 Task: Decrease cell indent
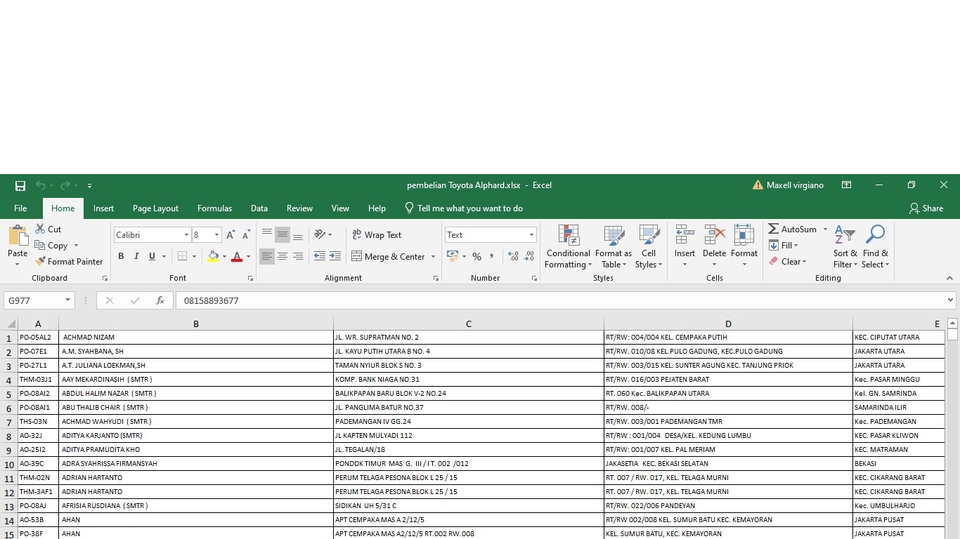(x=320, y=257)
